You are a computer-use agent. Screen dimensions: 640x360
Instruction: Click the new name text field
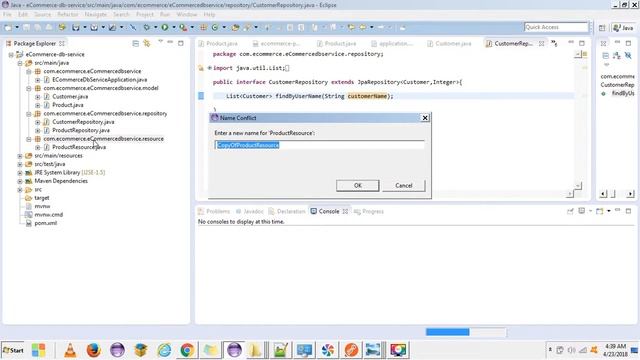(319, 145)
